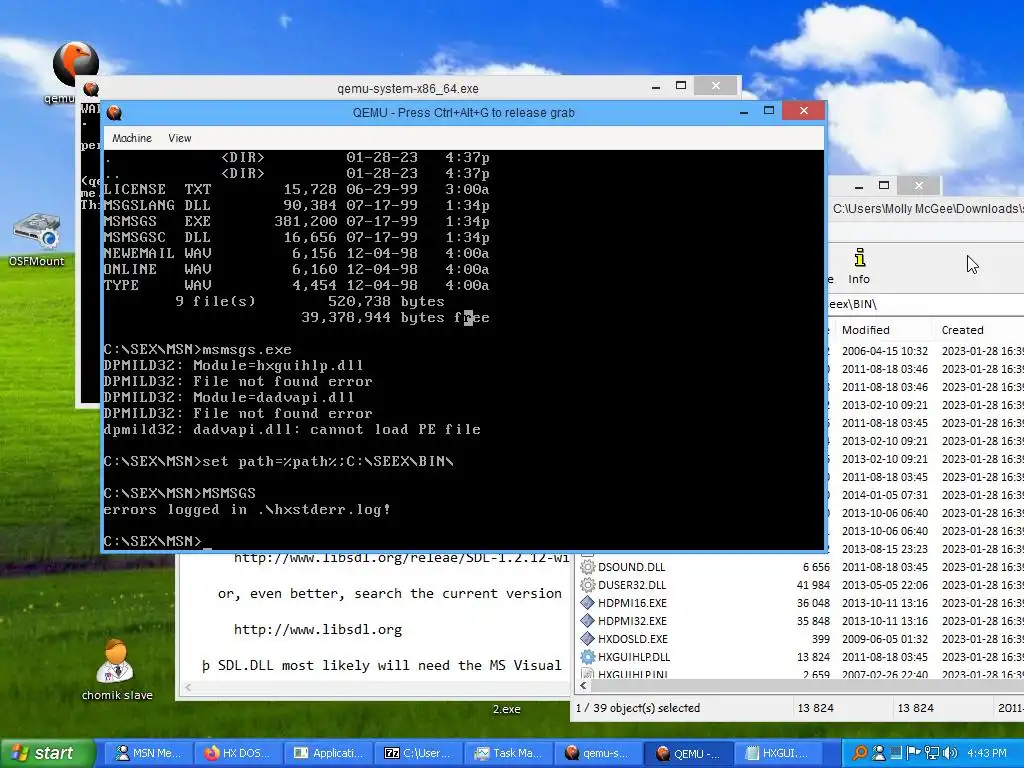Viewport: 1024px width, 768px height.
Task: Click text editor horizontal scrollbar left arrow
Action: (x=188, y=687)
